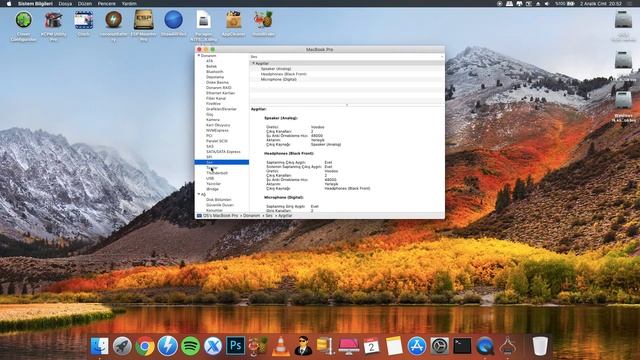Click the Ses column header

coord(347,57)
